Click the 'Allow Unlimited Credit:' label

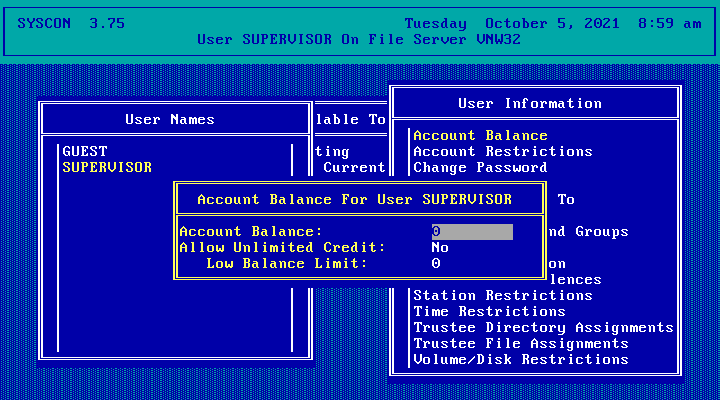282,248
